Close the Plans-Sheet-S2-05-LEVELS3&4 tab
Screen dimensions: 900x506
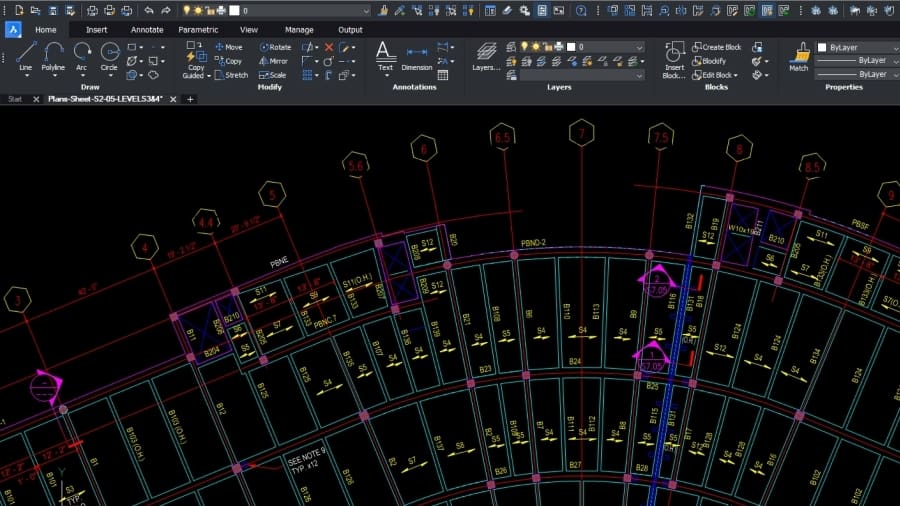click(x=173, y=99)
